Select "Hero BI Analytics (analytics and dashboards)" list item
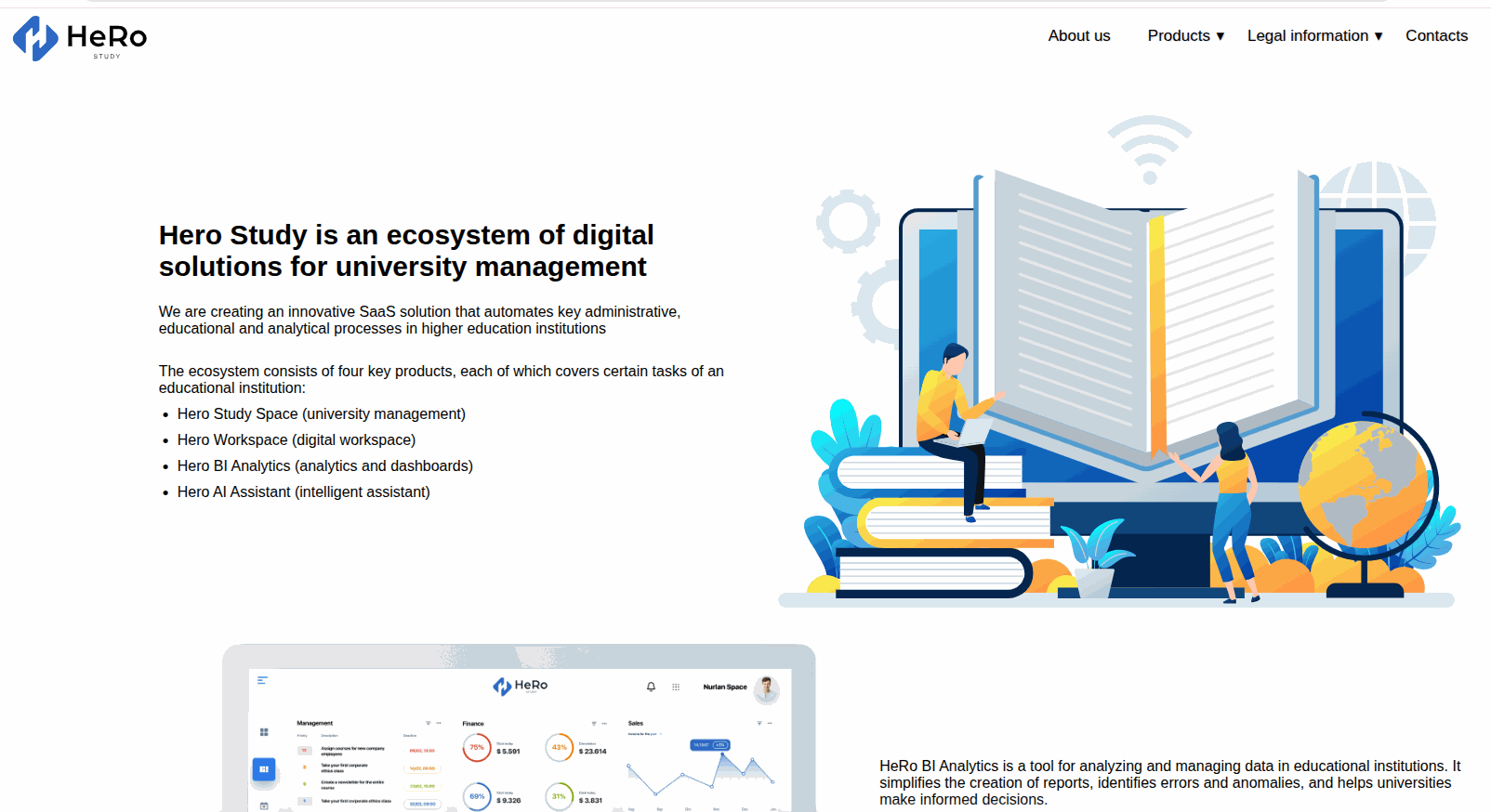1491x812 pixels. [x=325, y=466]
